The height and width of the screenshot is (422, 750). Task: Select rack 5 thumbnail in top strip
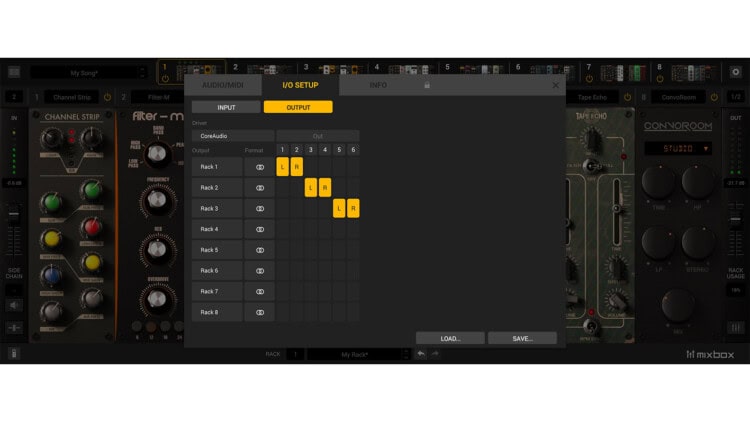coord(476,72)
